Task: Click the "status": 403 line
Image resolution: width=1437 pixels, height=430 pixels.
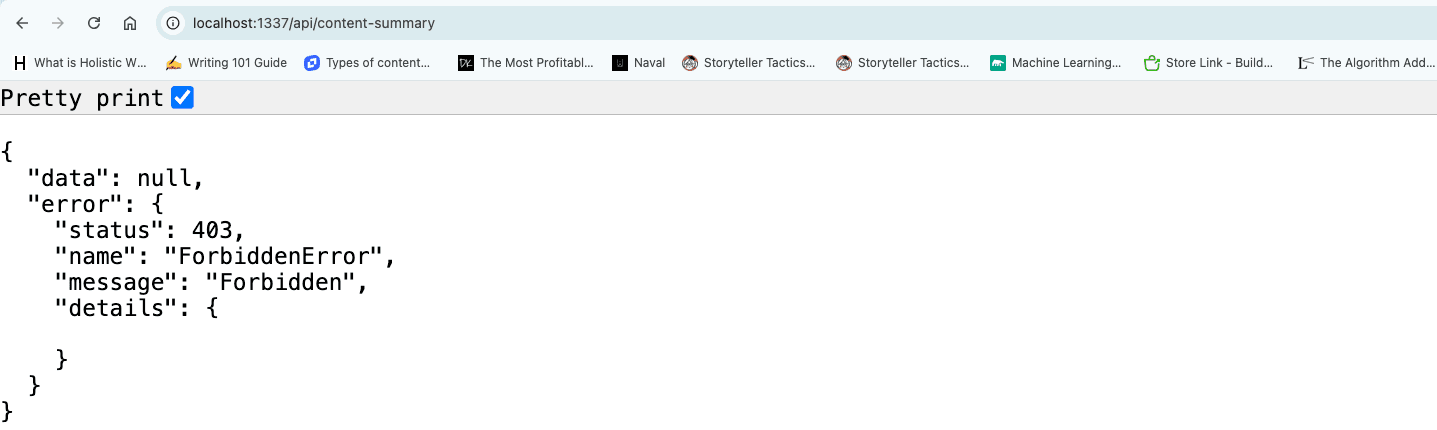Action: click(x=150, y=230)
